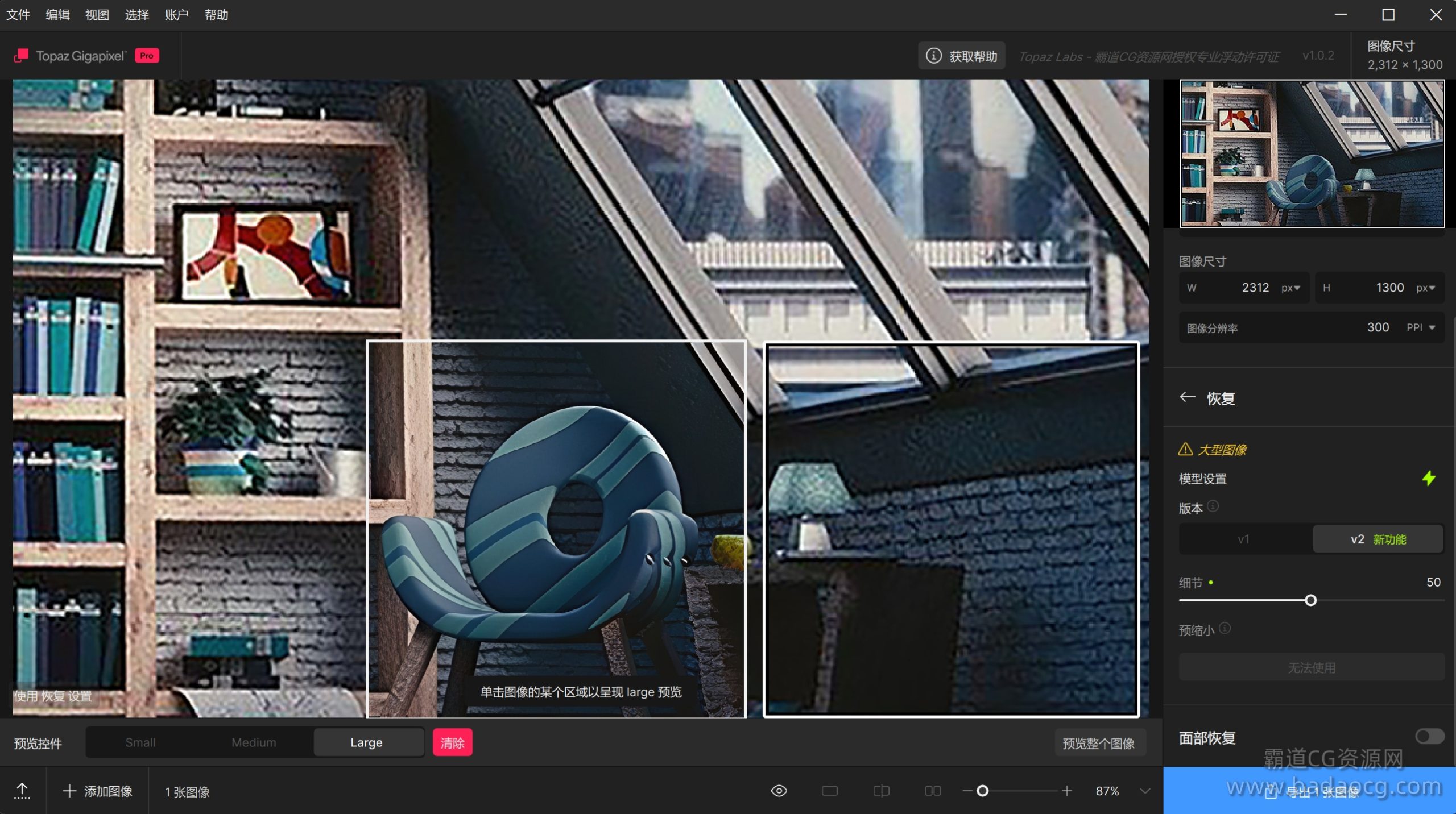Click the red 清除 button
Screen dimensions: 1456x814
pos(452,742)
